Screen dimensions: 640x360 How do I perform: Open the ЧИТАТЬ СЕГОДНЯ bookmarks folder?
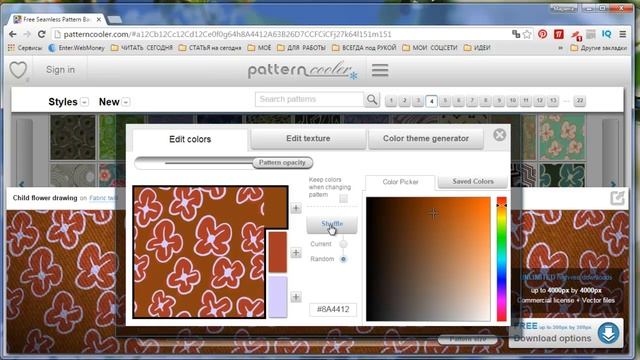[x=142, y=48]
